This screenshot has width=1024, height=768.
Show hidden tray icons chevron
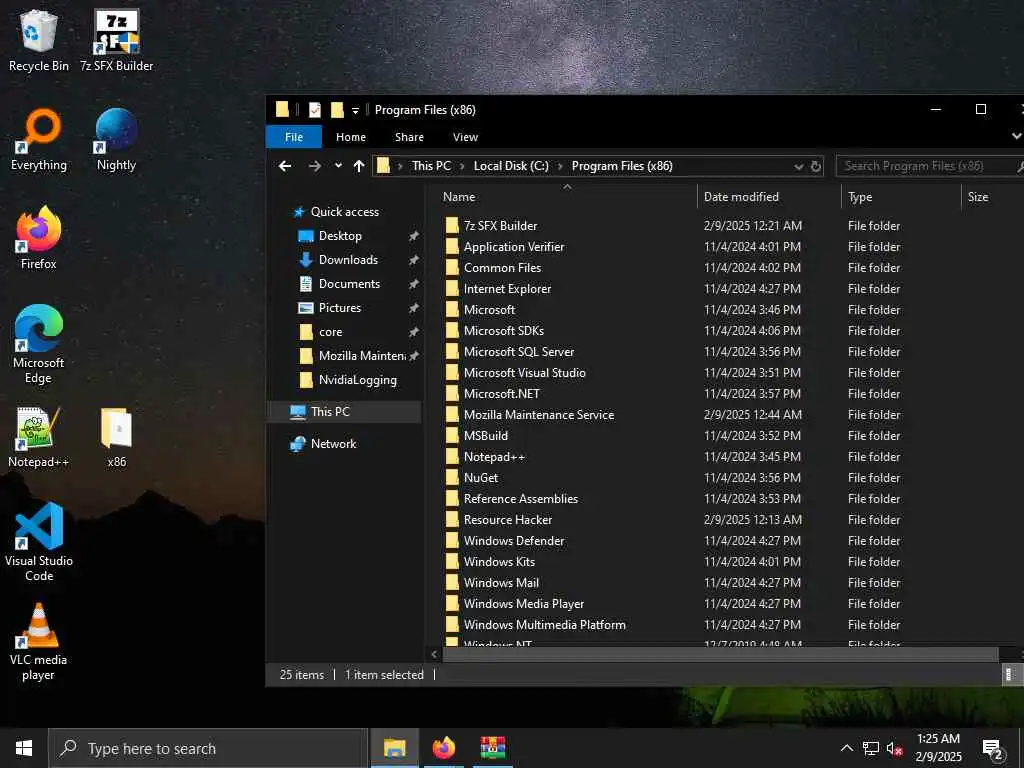[846, 748]
